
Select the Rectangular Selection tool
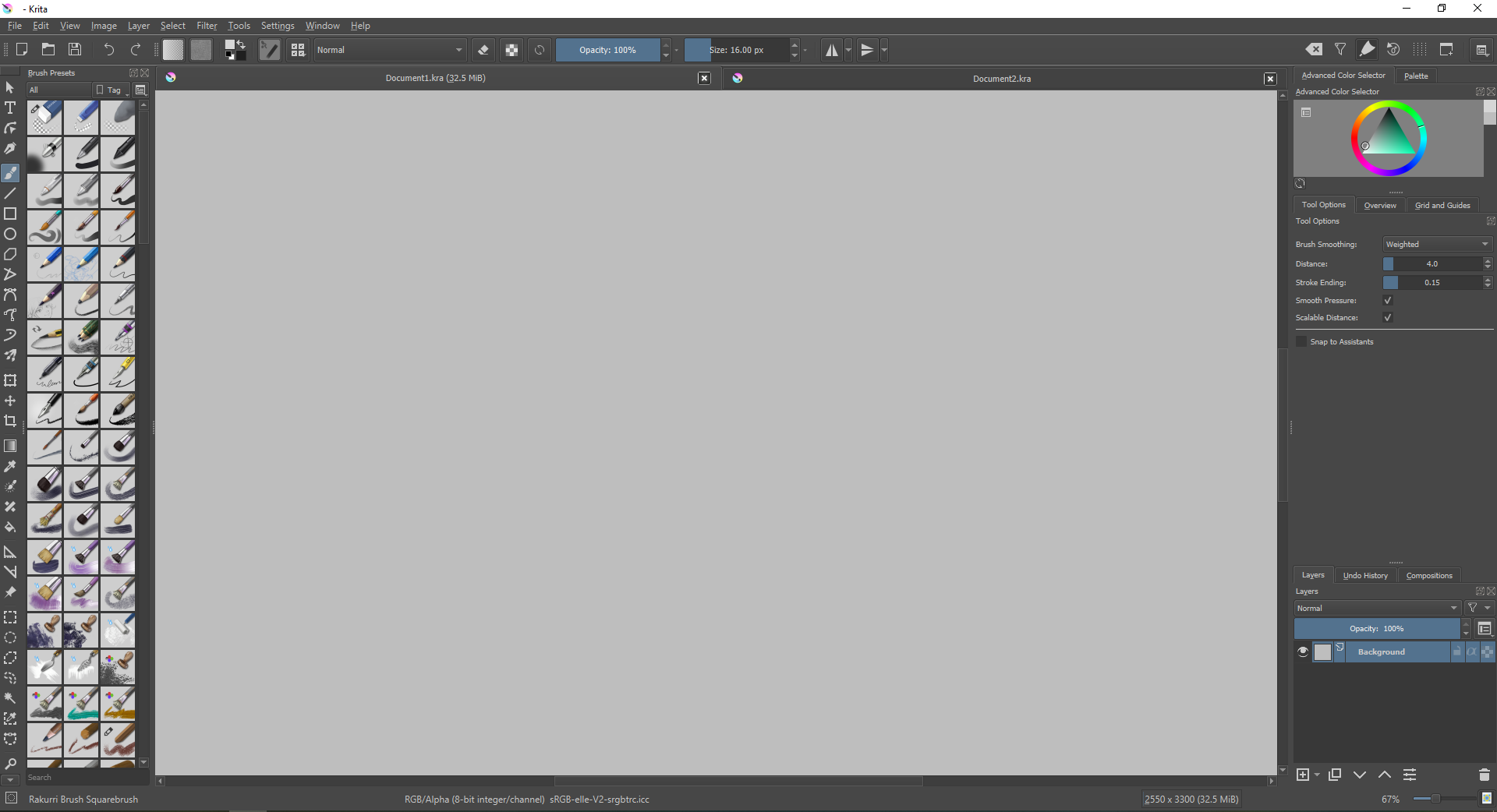(x=10, y=617)
